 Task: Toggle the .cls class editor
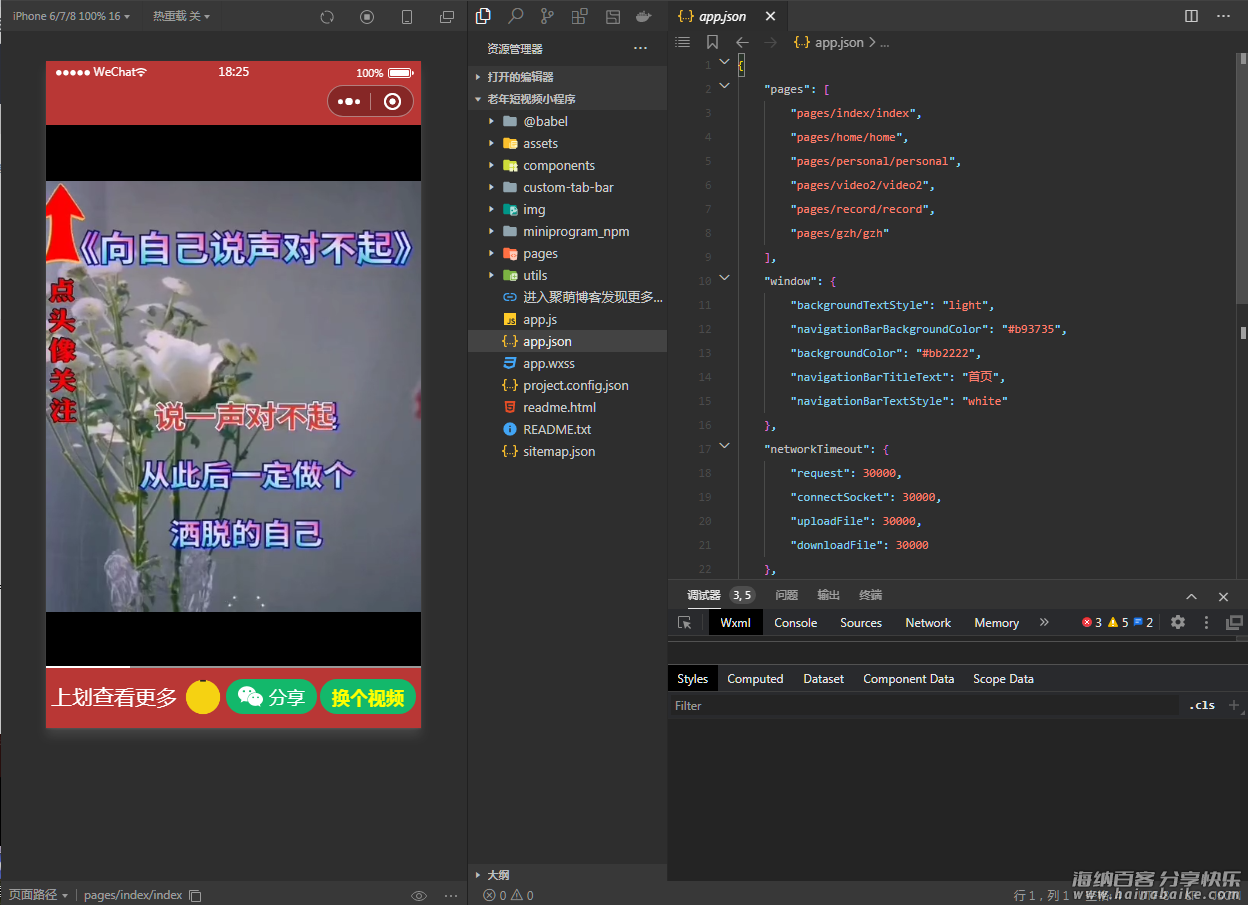click(1202, 705)
